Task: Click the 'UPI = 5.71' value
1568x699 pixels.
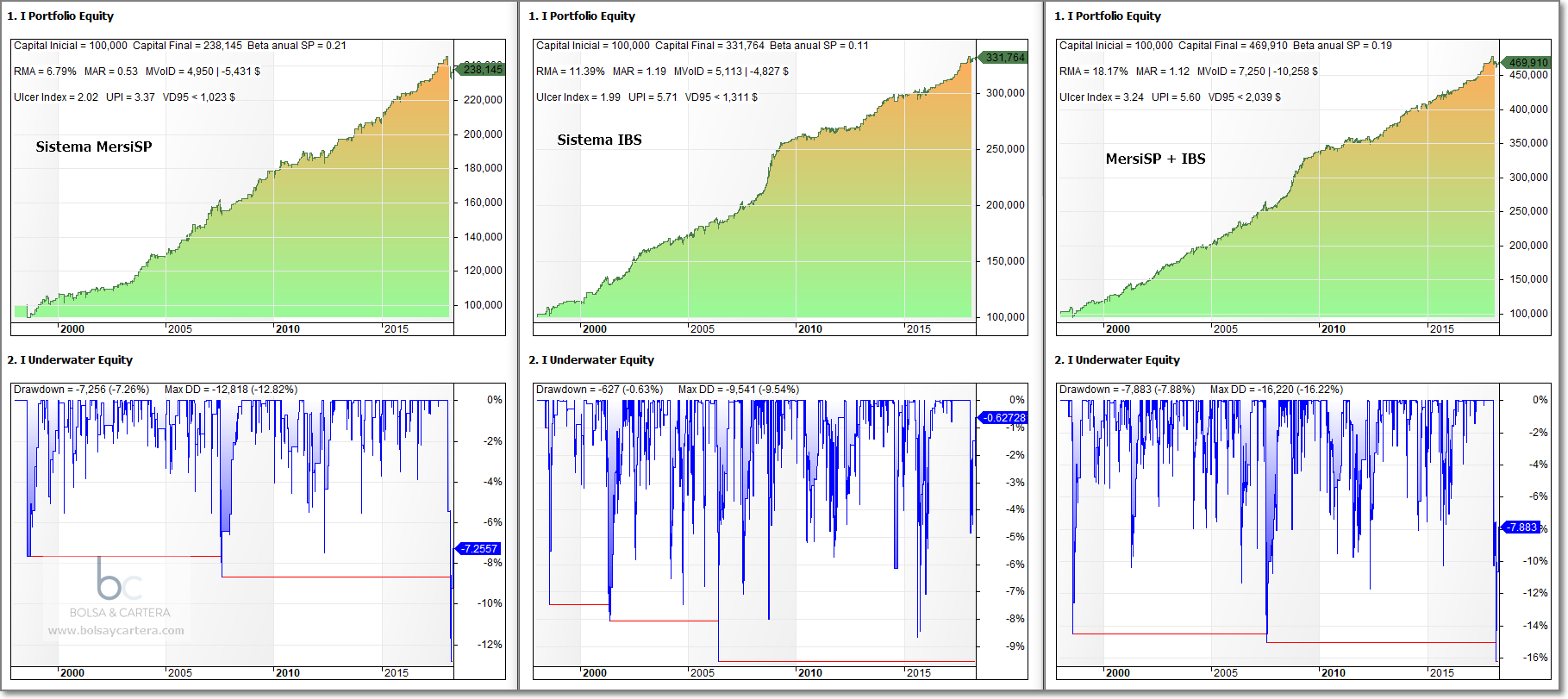Action: 653,97
